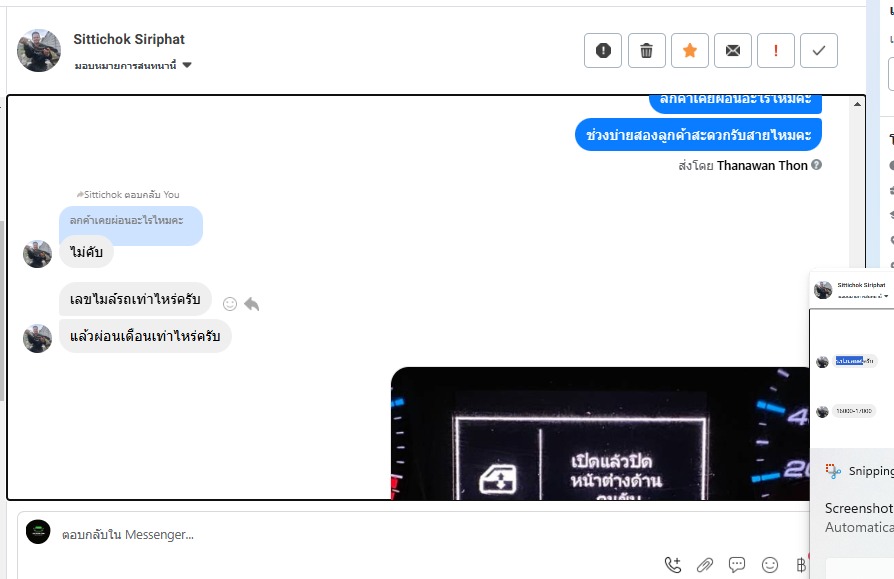Click the Thanawan Thon sender name
The height and width of the screenshot is (579, 894).
(x=762, y=165)
